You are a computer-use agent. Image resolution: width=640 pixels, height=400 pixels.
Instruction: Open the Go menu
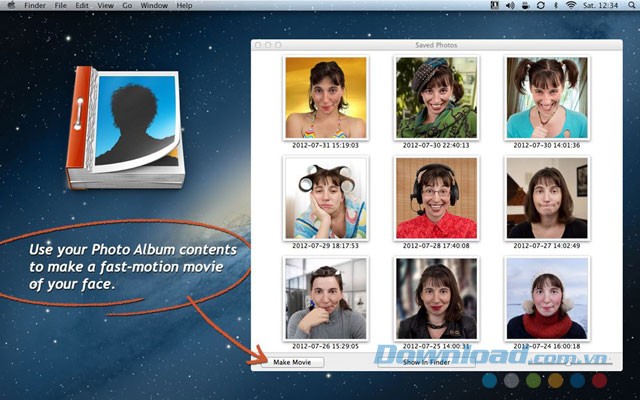coord(127,5)
